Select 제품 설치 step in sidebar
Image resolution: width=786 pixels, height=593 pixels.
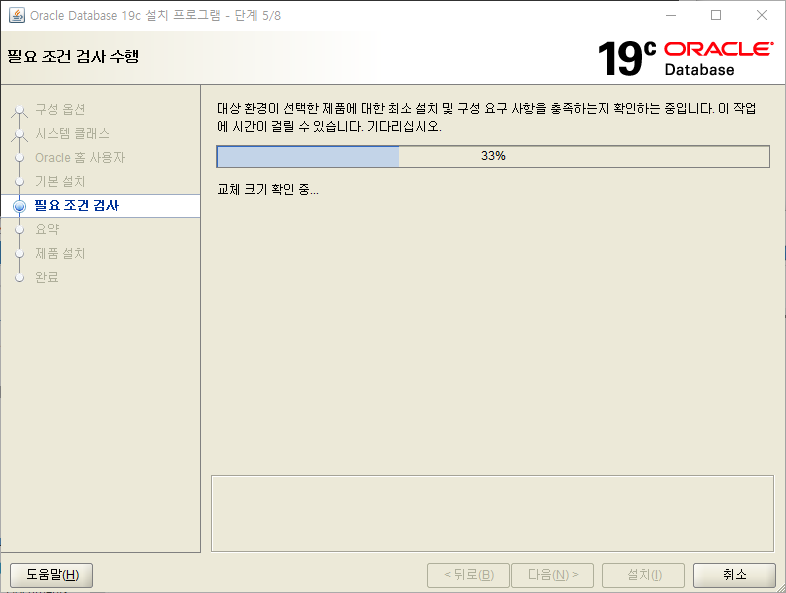point(60,253)
